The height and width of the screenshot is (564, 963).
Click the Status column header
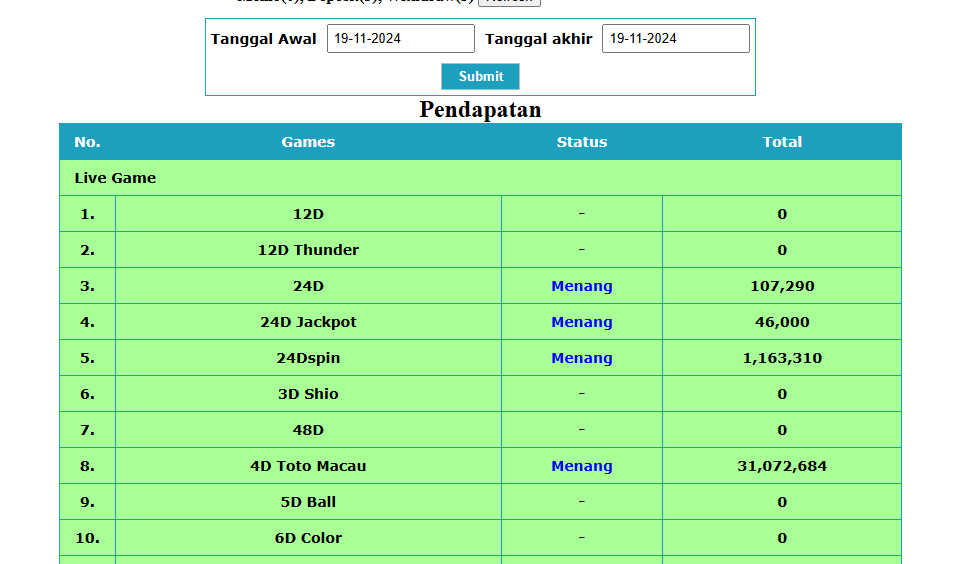[x=582, y=142]
